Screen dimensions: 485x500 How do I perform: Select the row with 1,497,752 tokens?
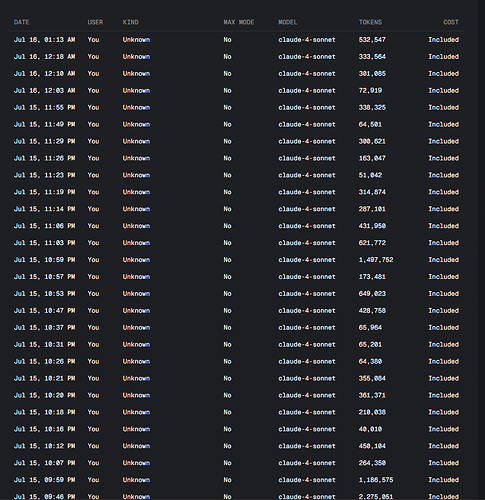click(236, 260)
